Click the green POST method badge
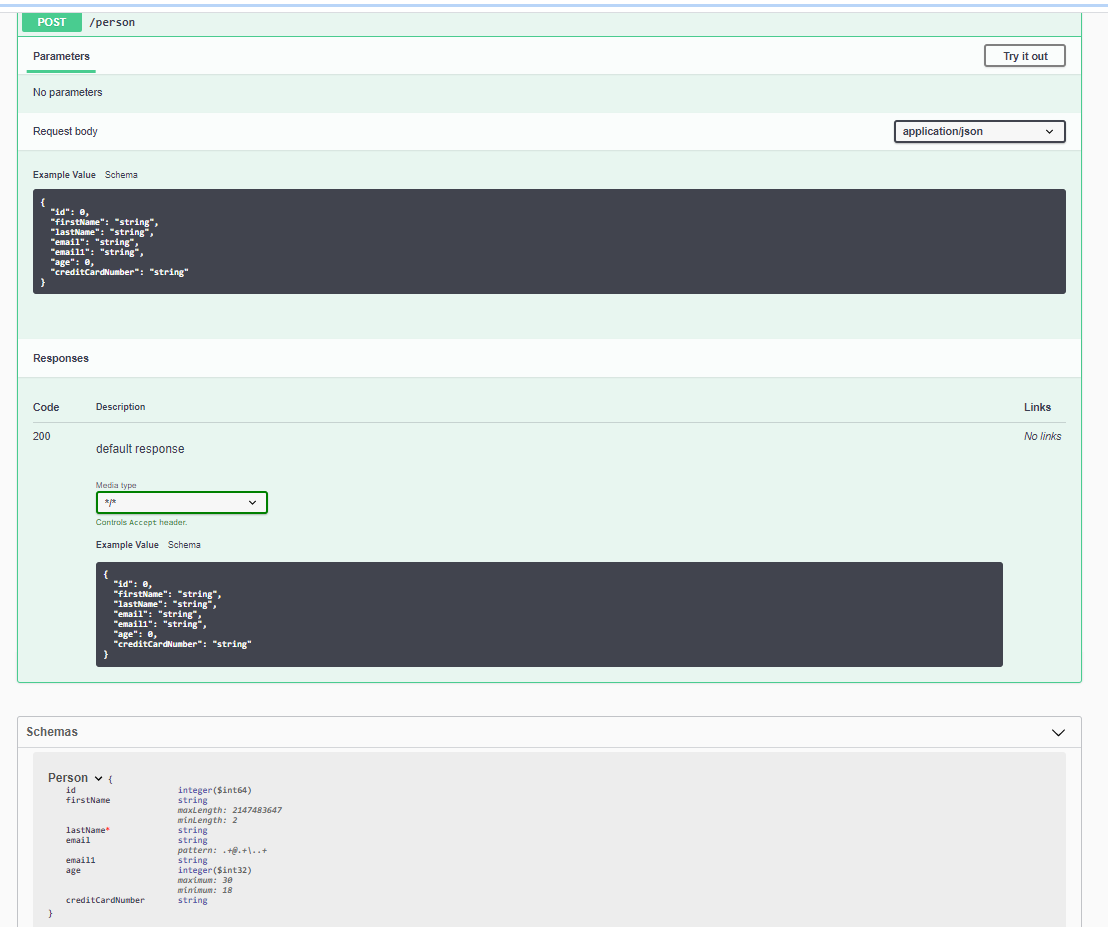The image size is (1108, 927). click(51, 22)
